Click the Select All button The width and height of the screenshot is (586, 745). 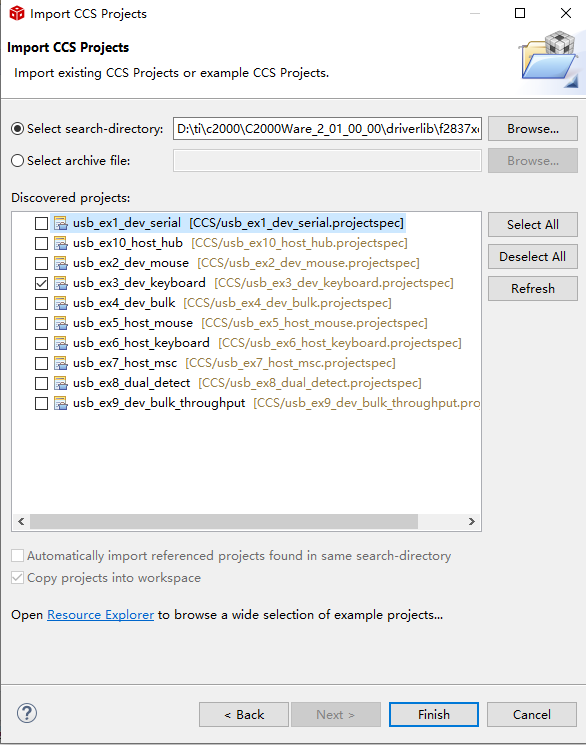(x=533, y=224)
